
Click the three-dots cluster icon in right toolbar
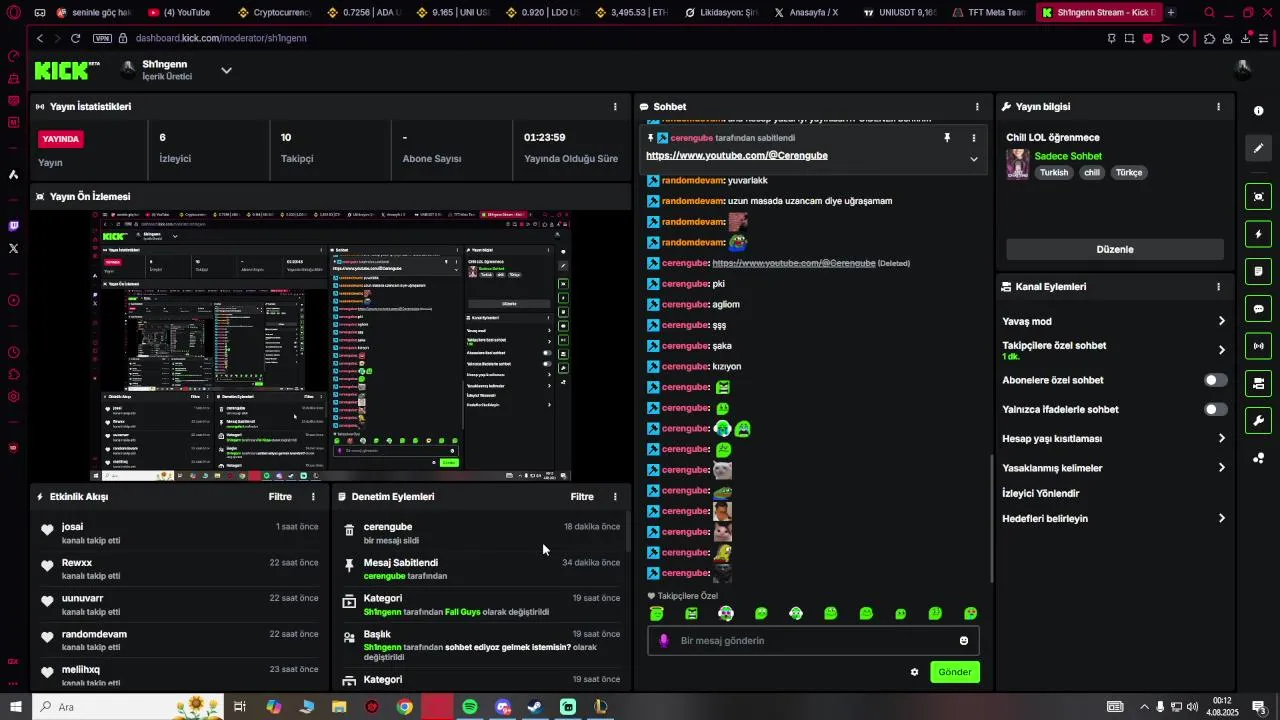click(x=1258, y=458)
